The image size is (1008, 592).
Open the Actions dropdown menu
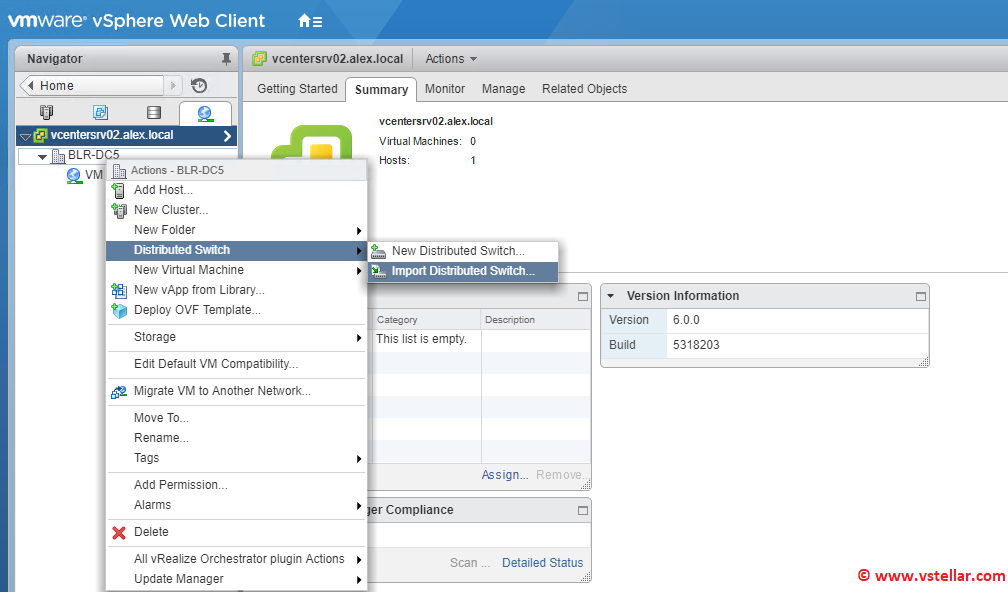(x=451, y=59)
